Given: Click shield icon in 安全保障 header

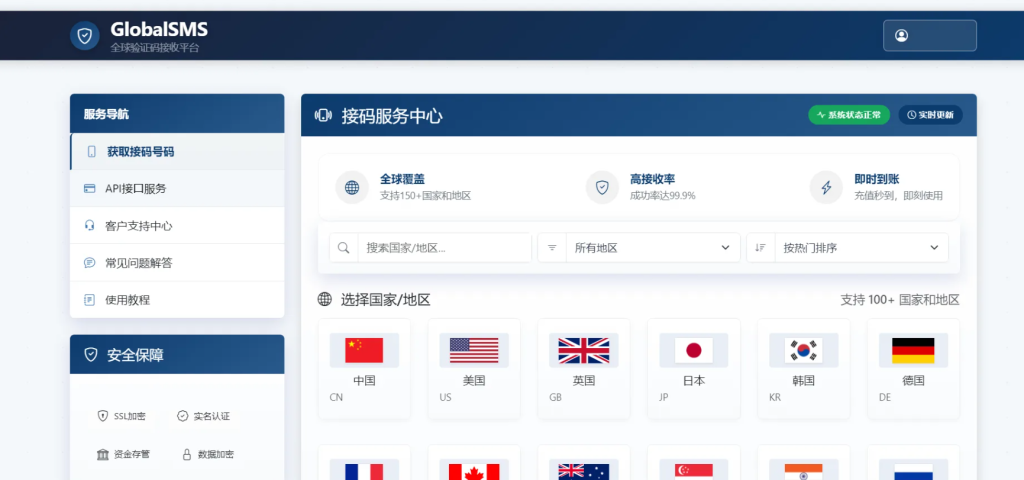Looking at the screenshot, I should (x=91, y=355).
